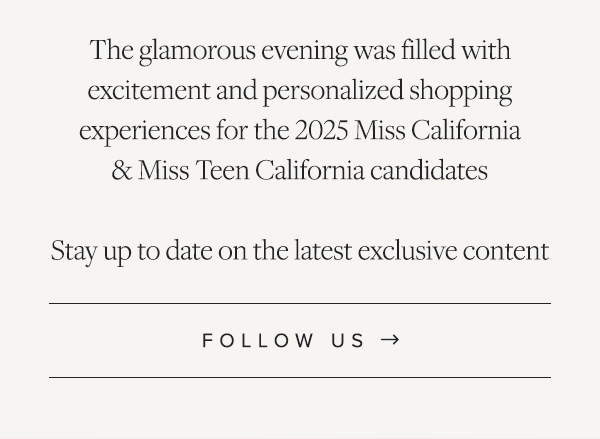Click the words 'personalized shopping'
Viewport: 600px width, 439px height.
388,91
